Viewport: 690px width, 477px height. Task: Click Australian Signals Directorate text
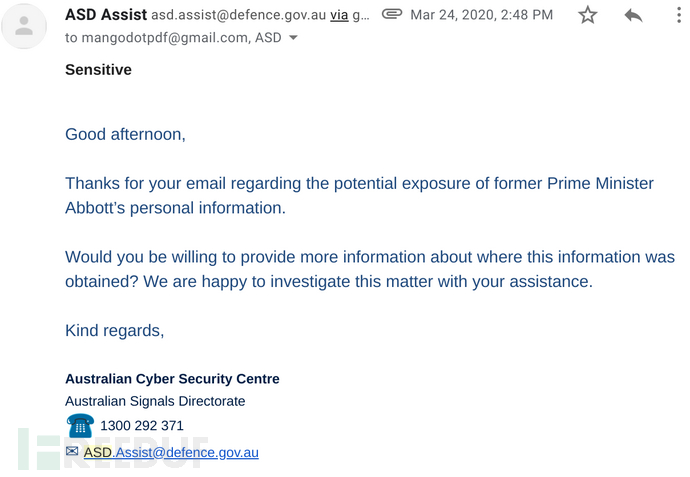155,401
